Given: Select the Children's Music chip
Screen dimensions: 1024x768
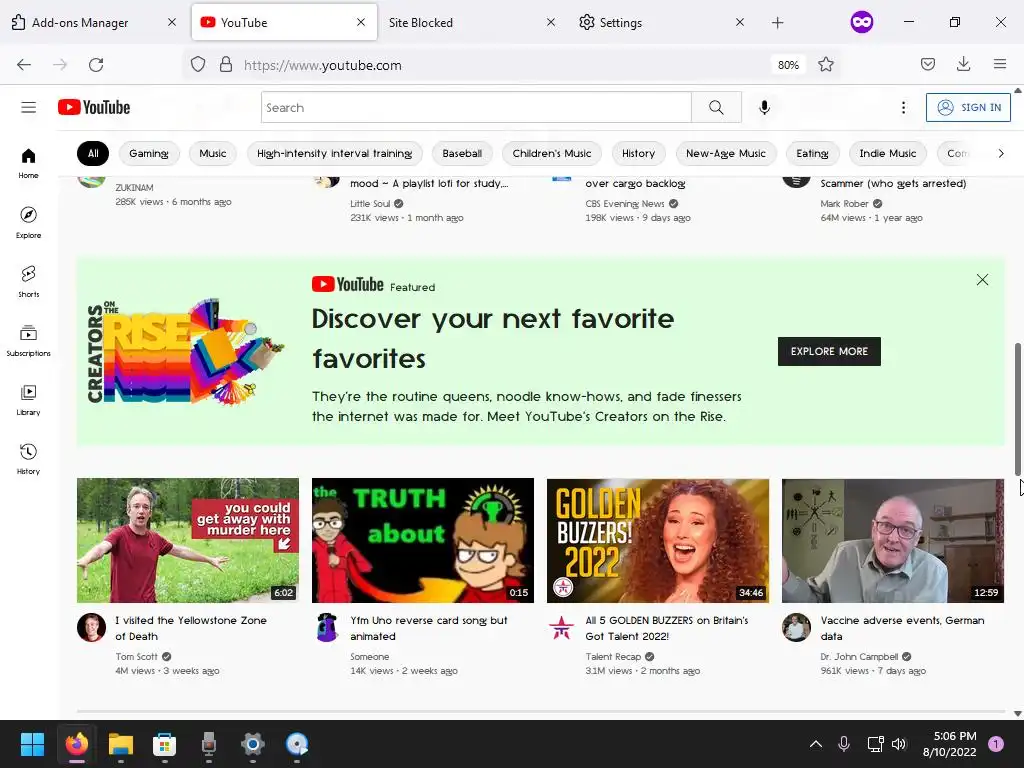Looking at the screenshot, I should [551, 153].
